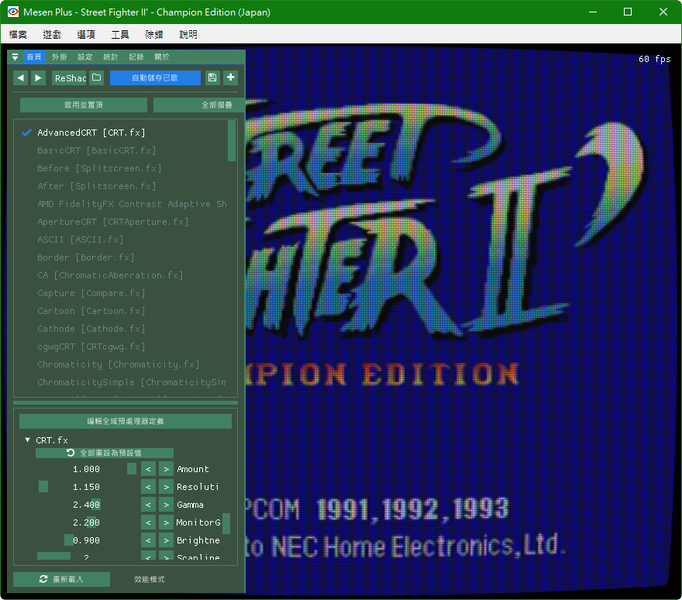Toggle 效能模式 performance mode
Viewport: 682px width, 600px height.
(x=149, y=579)
